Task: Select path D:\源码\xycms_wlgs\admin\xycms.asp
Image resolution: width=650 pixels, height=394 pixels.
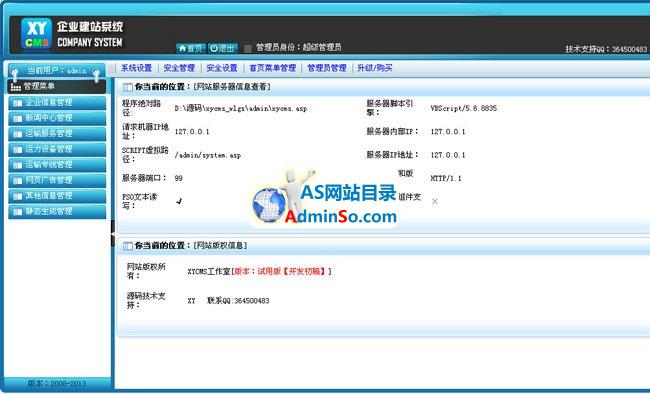Action: [x=241, y=108]
